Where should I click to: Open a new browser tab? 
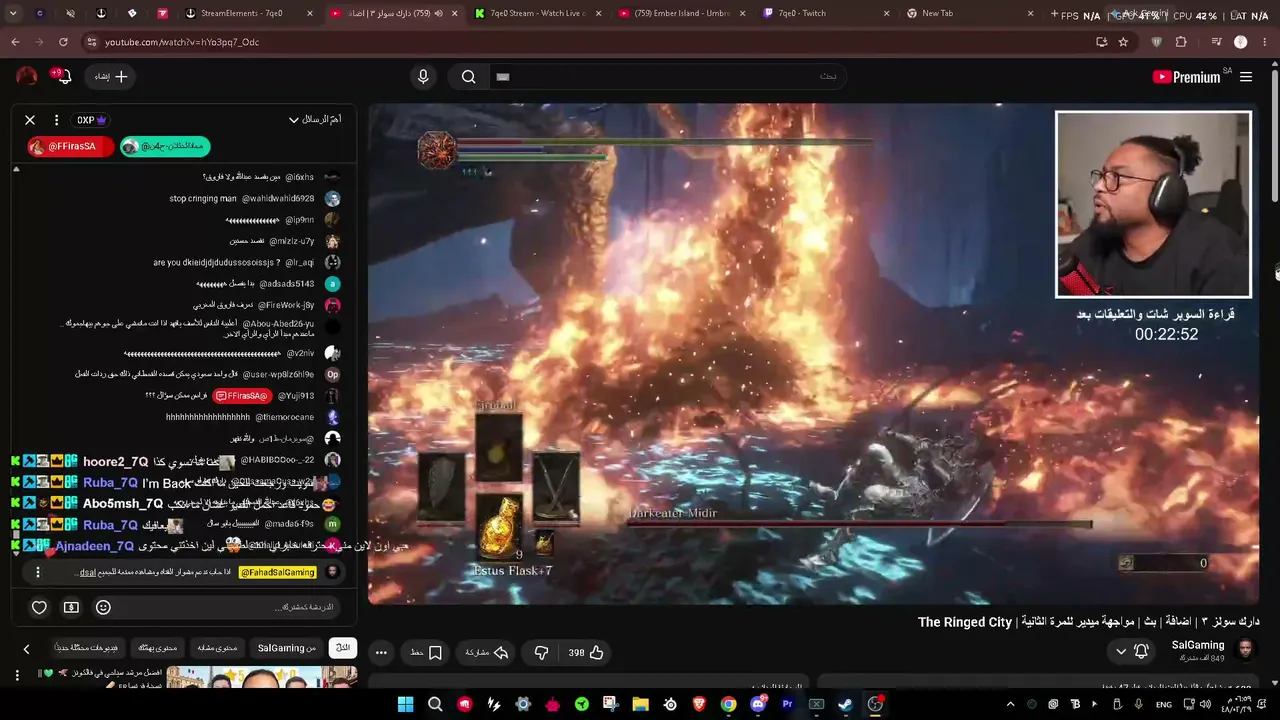(x=1054, y=14)
